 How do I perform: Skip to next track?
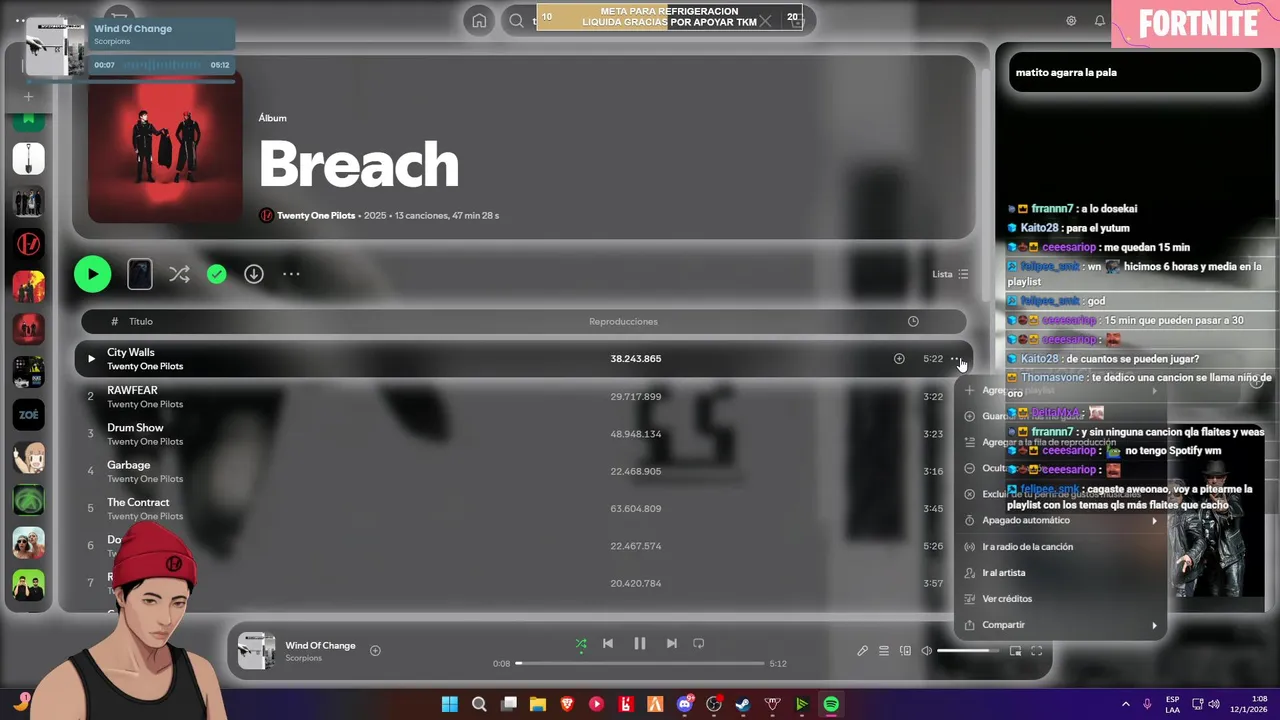click(x=672, y=644)
